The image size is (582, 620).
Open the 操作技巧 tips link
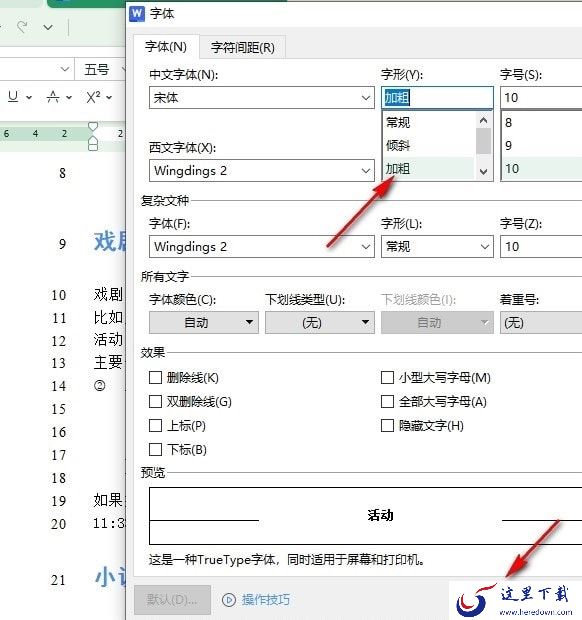point(266,600)
